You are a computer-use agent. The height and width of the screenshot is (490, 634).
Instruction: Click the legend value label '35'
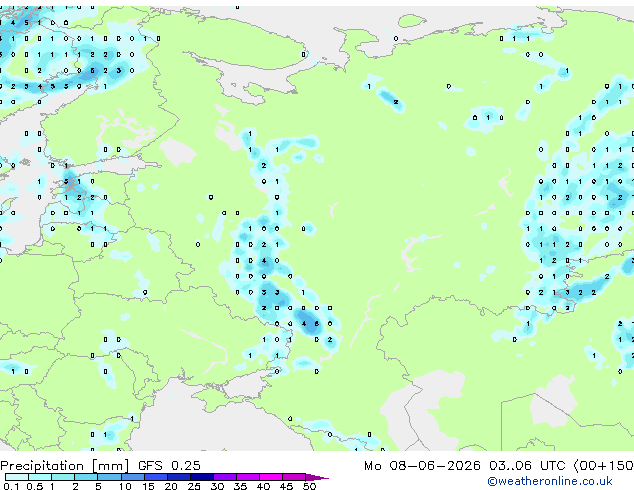pos(240,486)
